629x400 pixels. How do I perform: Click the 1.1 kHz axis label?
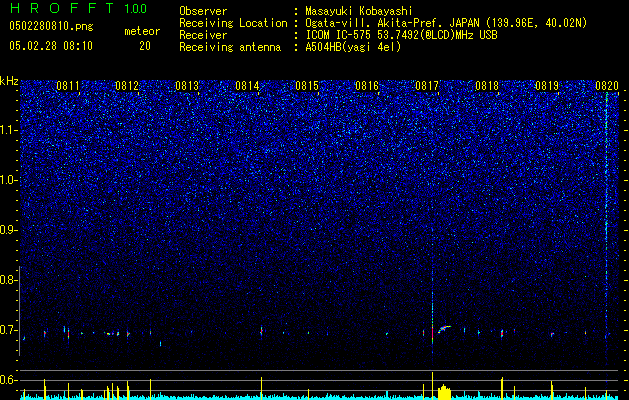[x=9, y=130]
